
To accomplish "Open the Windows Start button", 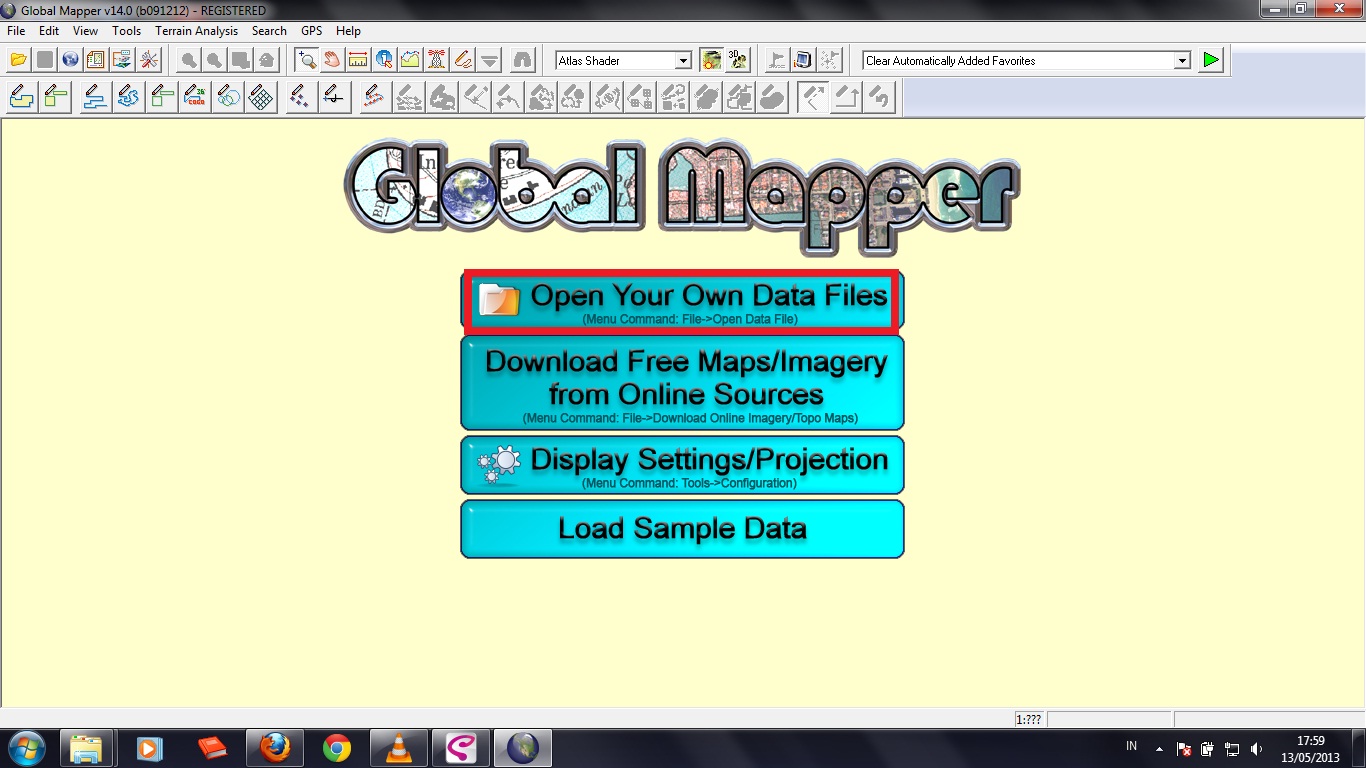I will [x=25, y=748].
